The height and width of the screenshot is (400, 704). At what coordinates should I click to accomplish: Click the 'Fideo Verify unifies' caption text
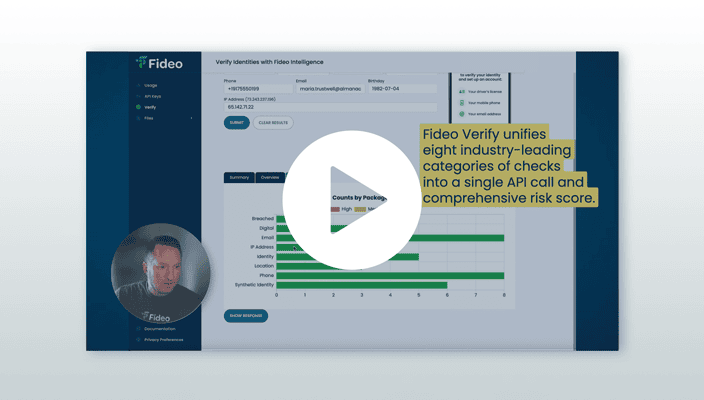tap(484, 134)
